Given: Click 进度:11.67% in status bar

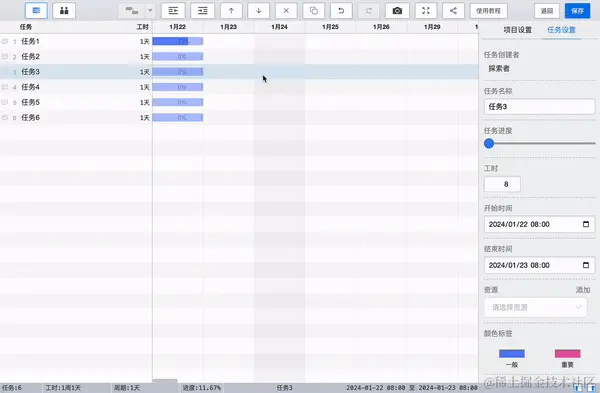Looking at the screenshot, I should pyautogui.click(x=201, y=388).
